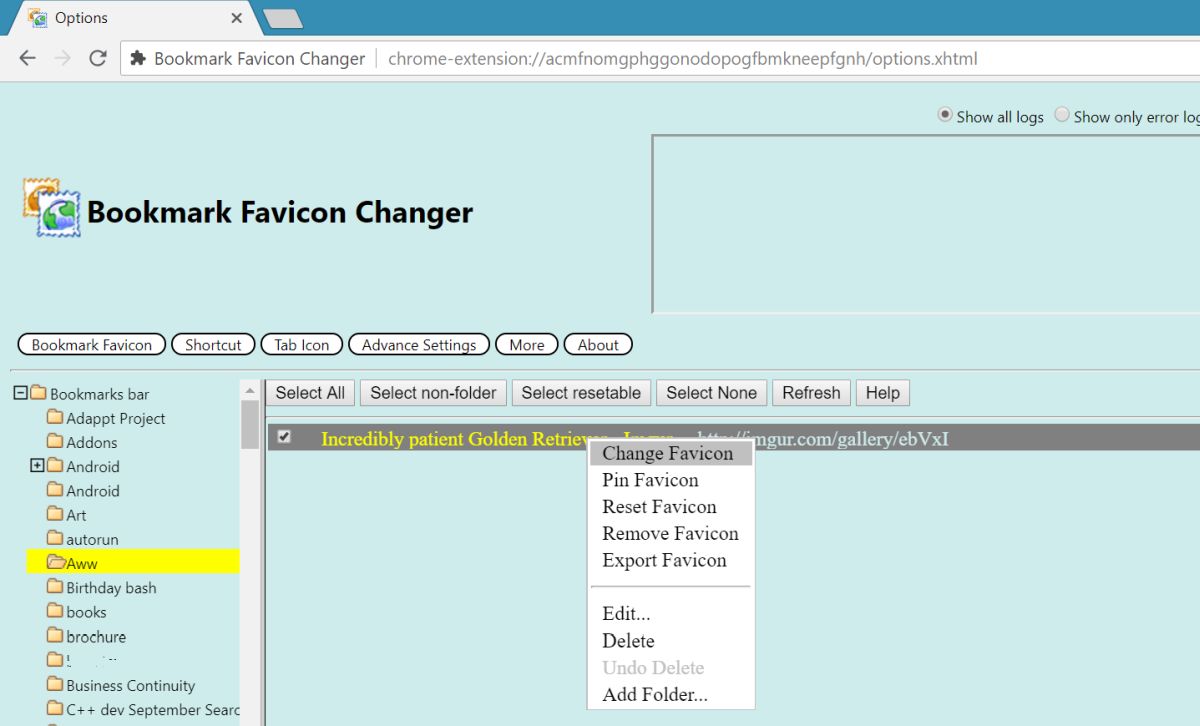Open the More tab
Screen dimensions: 1200x726
pyautogui.click(x=527, y=345)
